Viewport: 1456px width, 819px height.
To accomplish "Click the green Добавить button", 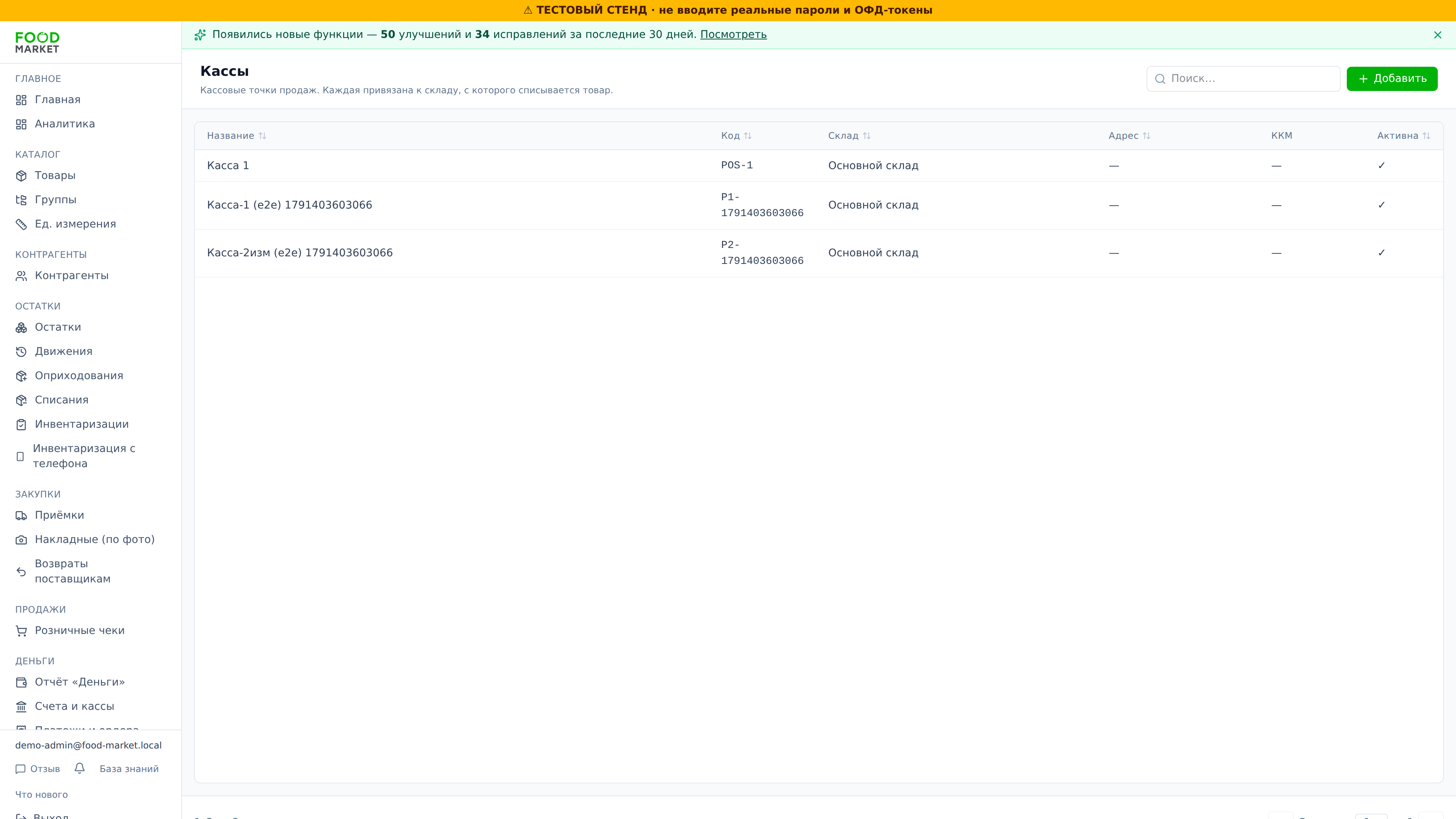I will tap(1392, 78).
